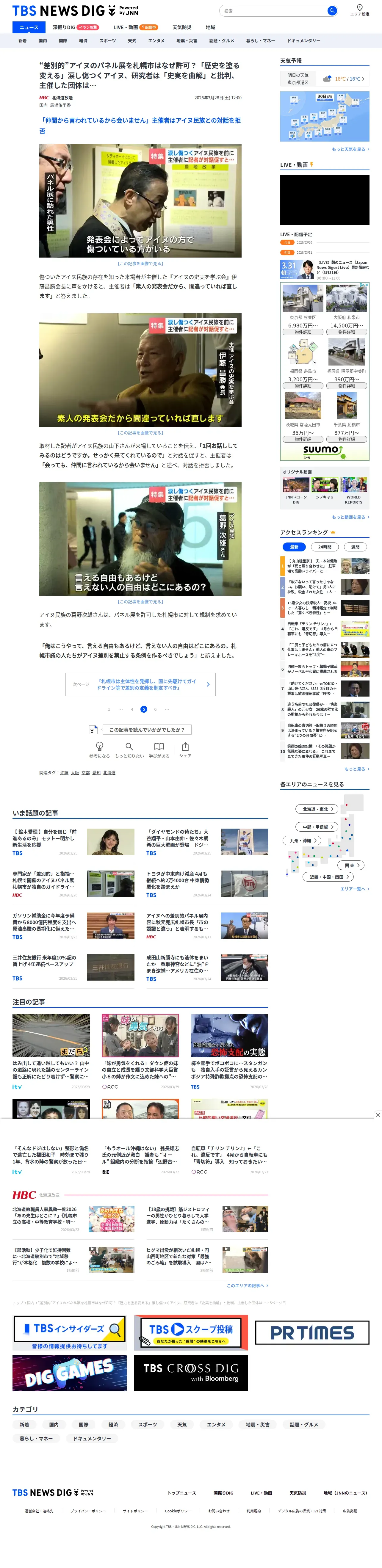The image size is (382, 1568).
Task: Open the ニュース main tab
Action: point(29,27)
